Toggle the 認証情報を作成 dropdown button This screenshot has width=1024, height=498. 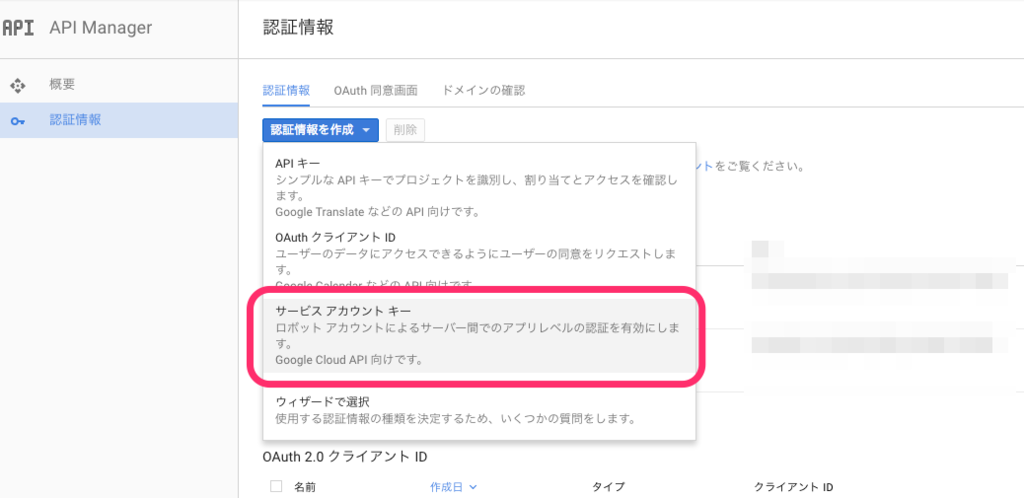click(x=321, y=130)
